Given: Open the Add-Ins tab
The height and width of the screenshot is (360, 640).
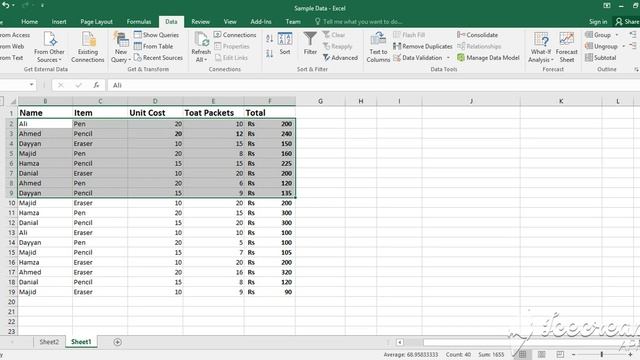Looking at the screenshot, I should 261,22.
